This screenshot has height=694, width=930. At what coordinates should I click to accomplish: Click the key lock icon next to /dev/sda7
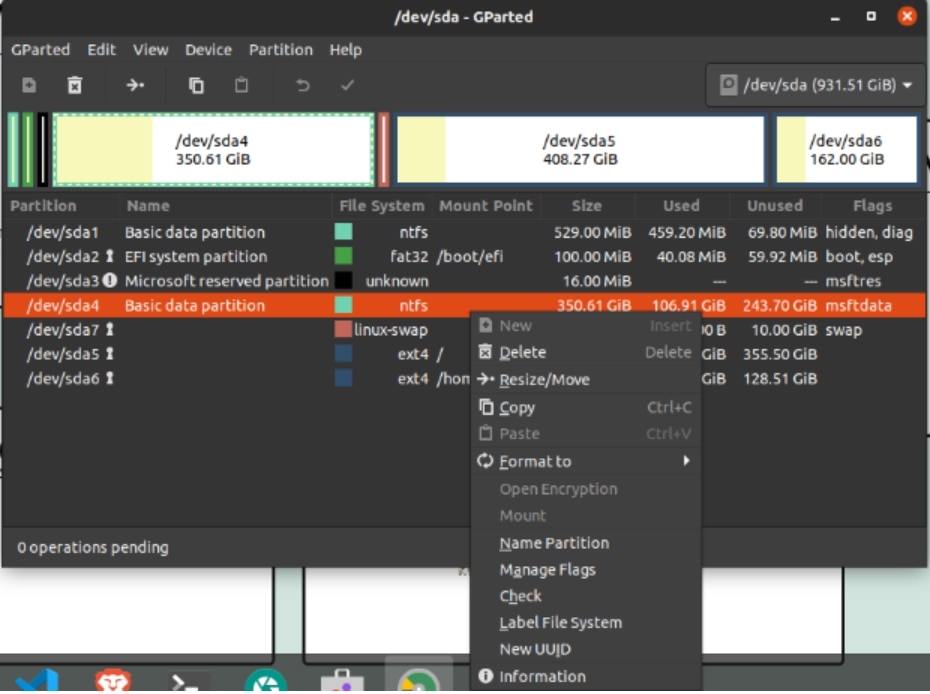pyautogui.click(x=110, y=329)
